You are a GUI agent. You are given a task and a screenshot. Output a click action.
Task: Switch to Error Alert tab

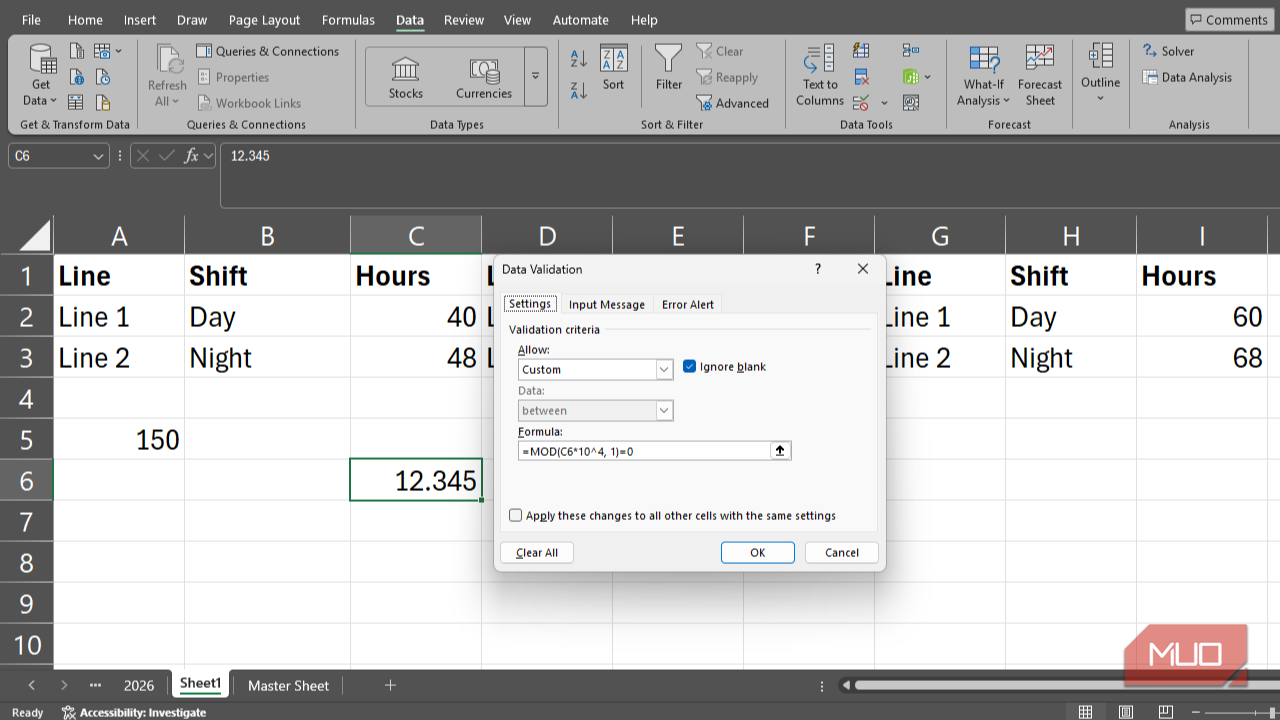tap(688, 305)
